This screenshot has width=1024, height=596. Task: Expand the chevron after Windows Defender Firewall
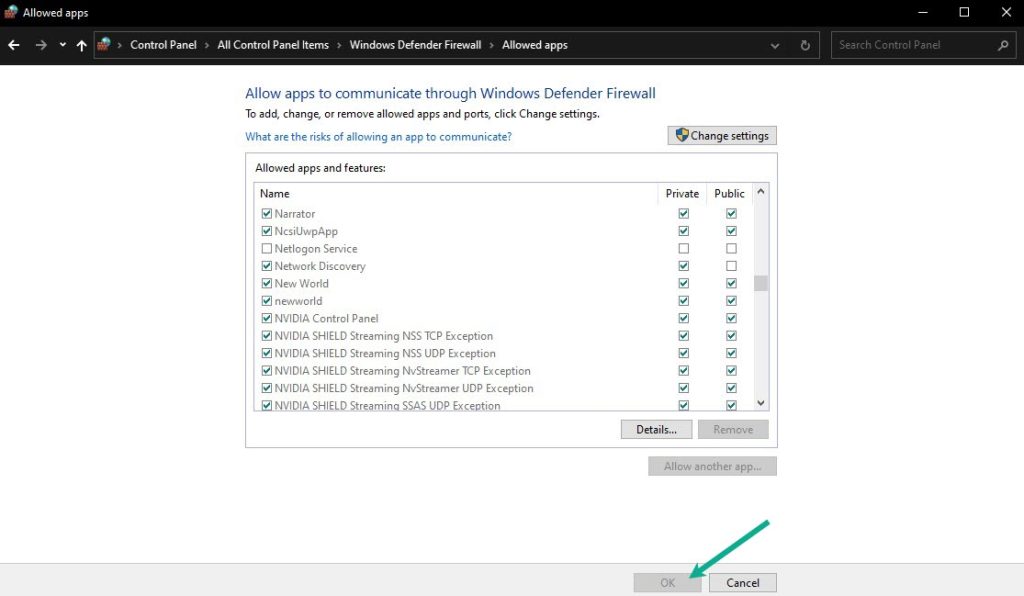tap(492, 46)
